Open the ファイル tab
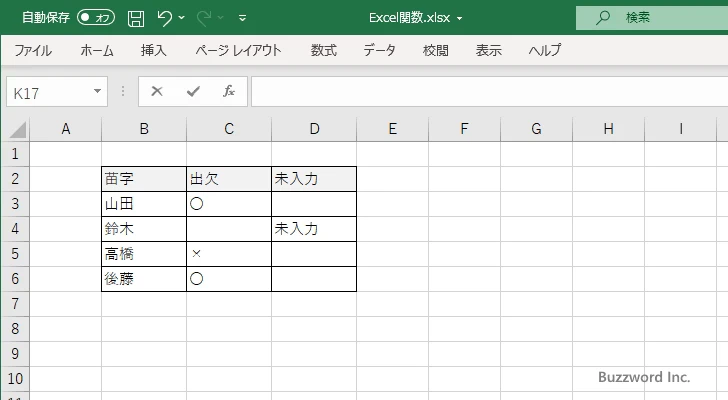Screen dimensions: 728x400 click(33, 50)
